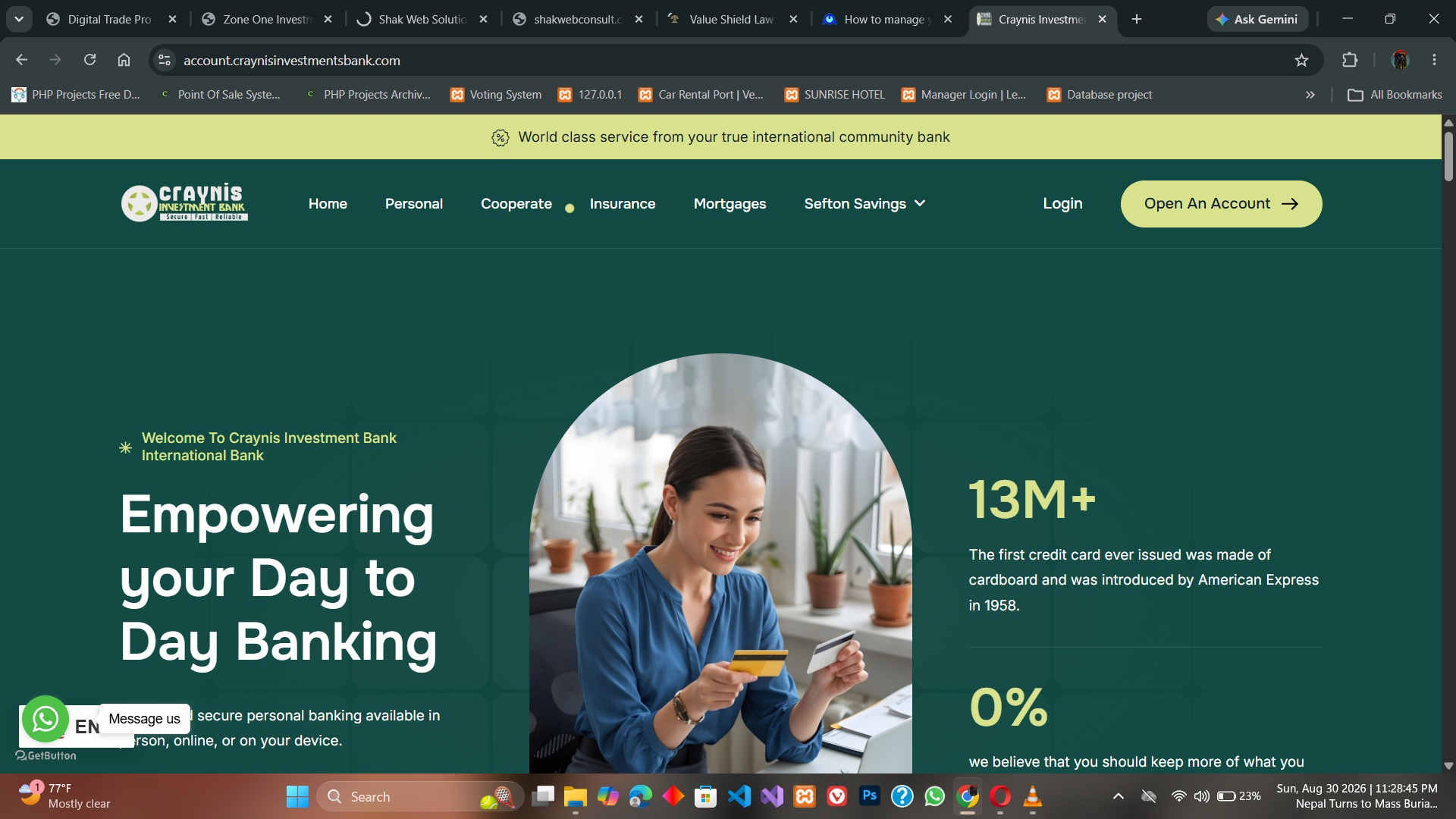Open the Chrome extensions puzzle icon
The height and width of the screenshot is (819, 1456).
point(1350,60)
